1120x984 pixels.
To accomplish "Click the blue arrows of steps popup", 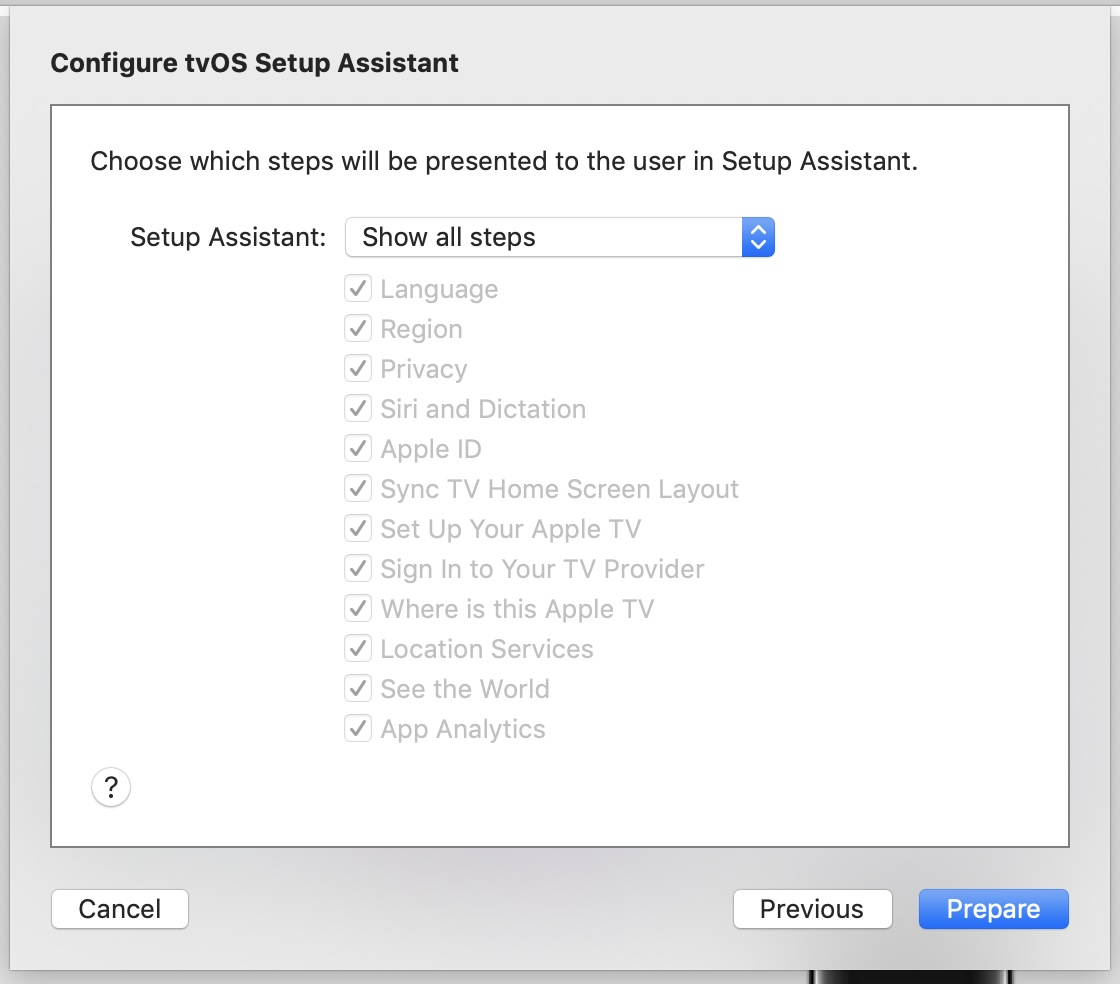I will (x=758, y=238).
